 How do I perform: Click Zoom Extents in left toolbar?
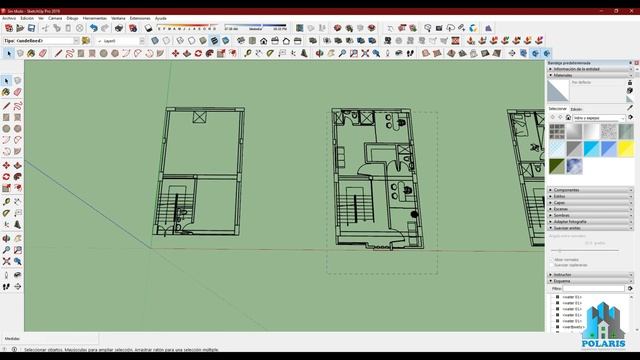(x=6, y=261)
